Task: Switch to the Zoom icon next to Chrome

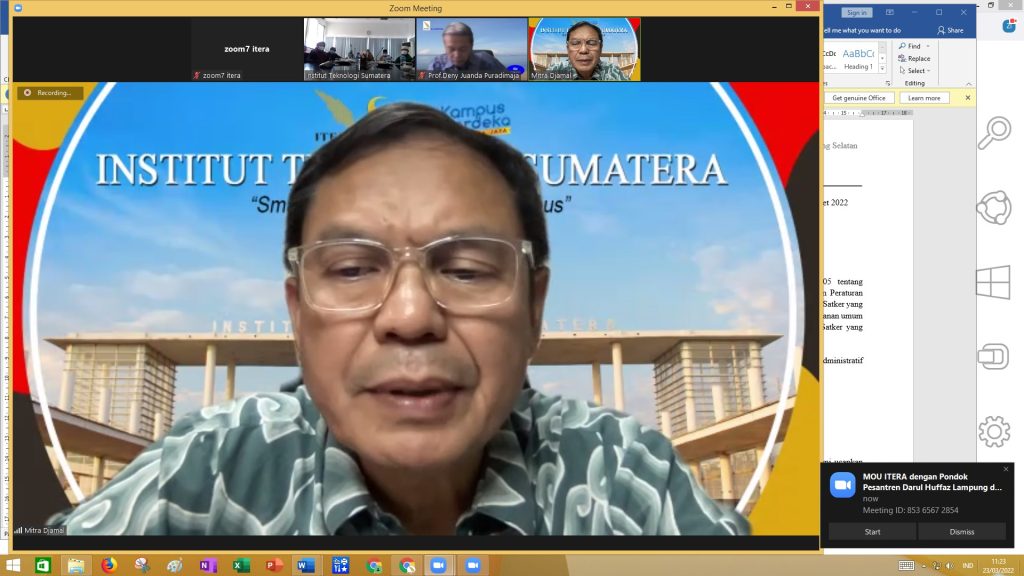Action: point(440,565)
